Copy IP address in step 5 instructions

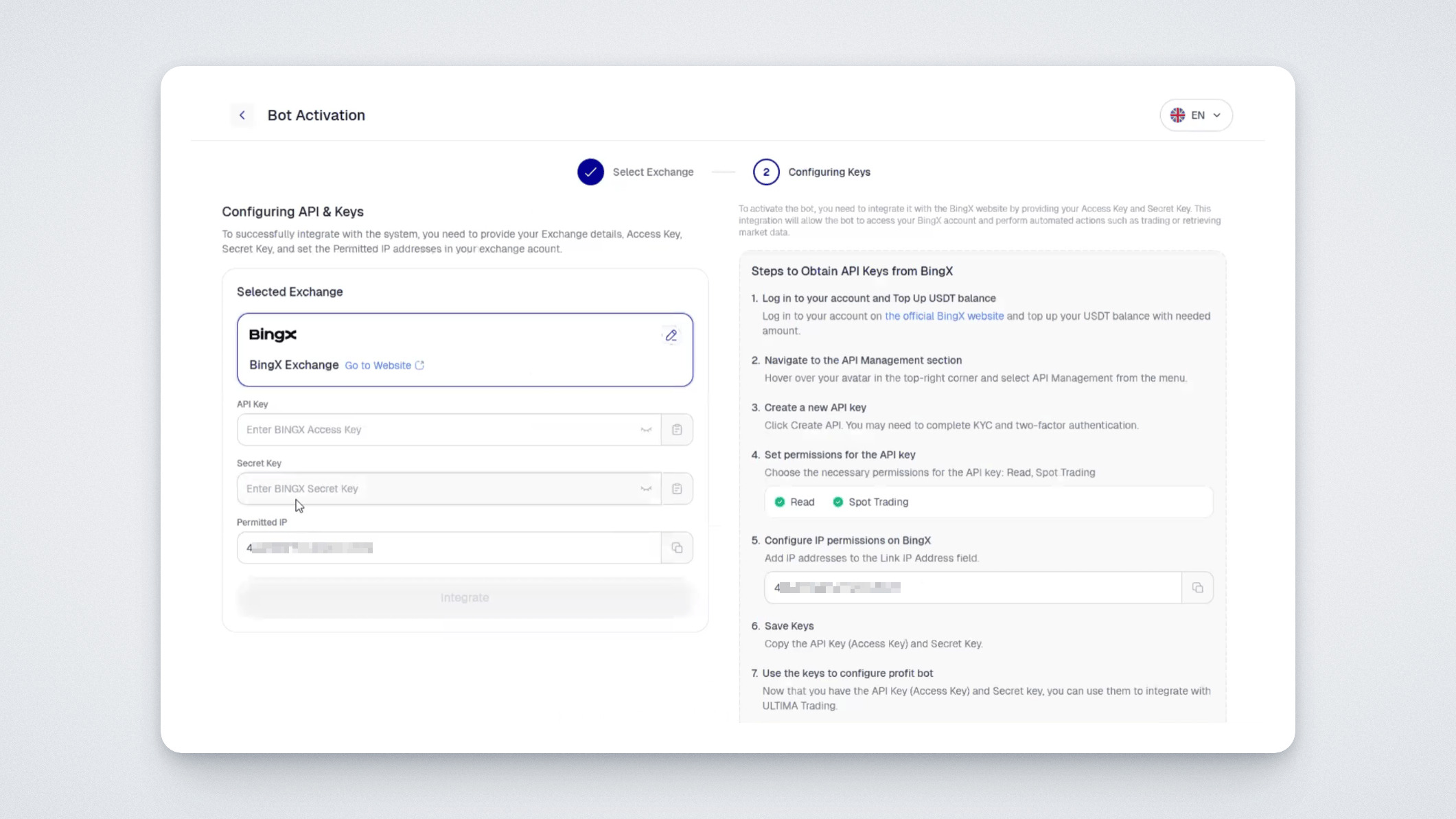(x=1197, y=588)
